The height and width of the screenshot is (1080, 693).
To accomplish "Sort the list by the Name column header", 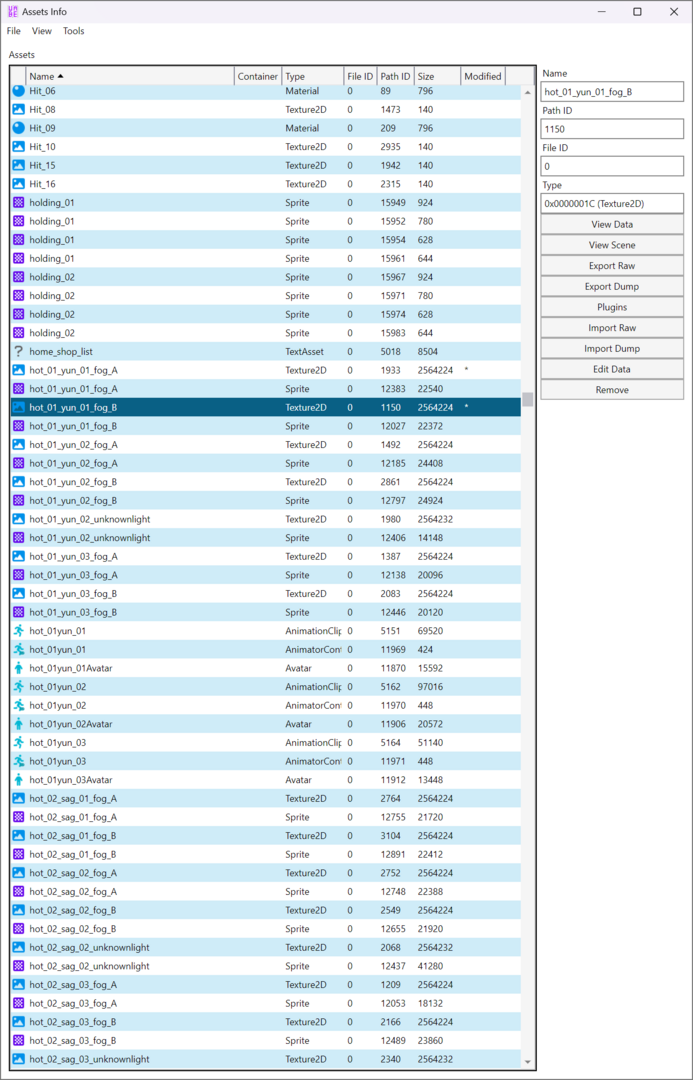I will (x=130, y=76).
